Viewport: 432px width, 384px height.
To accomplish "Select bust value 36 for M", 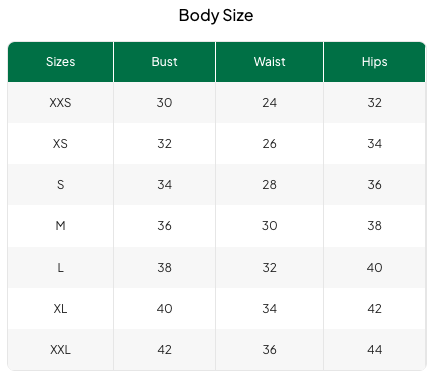I will click(164, 226).
